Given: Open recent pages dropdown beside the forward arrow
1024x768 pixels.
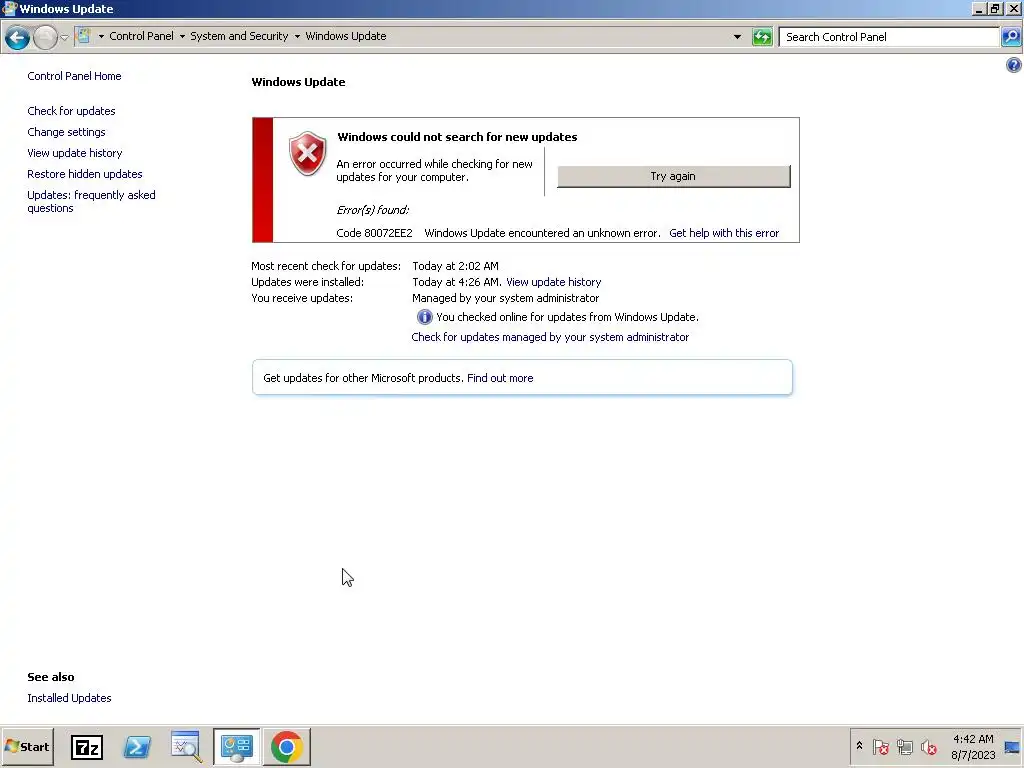Looking at the screenshot, I should pyautogui.click(x=65, y=37).
